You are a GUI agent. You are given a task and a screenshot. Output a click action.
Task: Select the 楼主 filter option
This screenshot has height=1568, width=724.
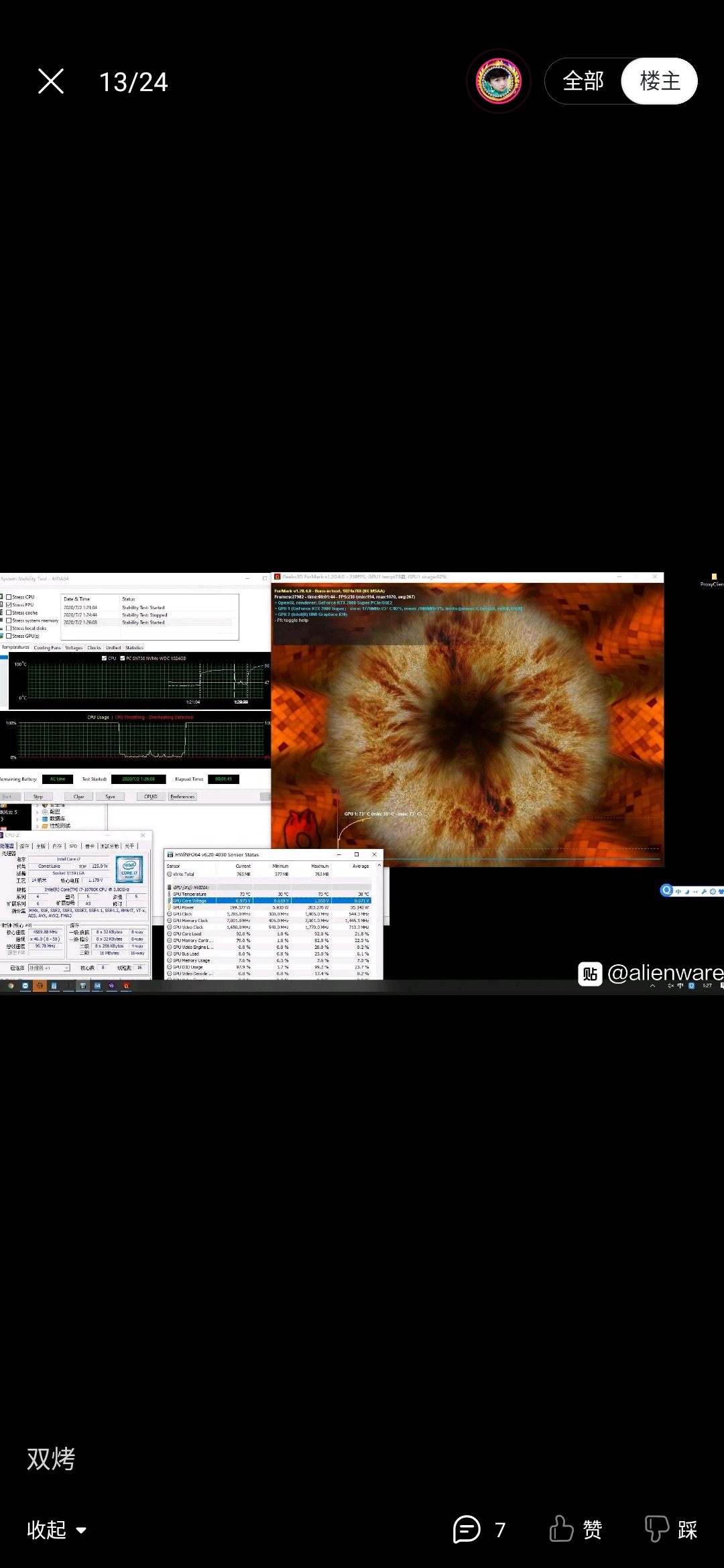[x=660, y=81]
